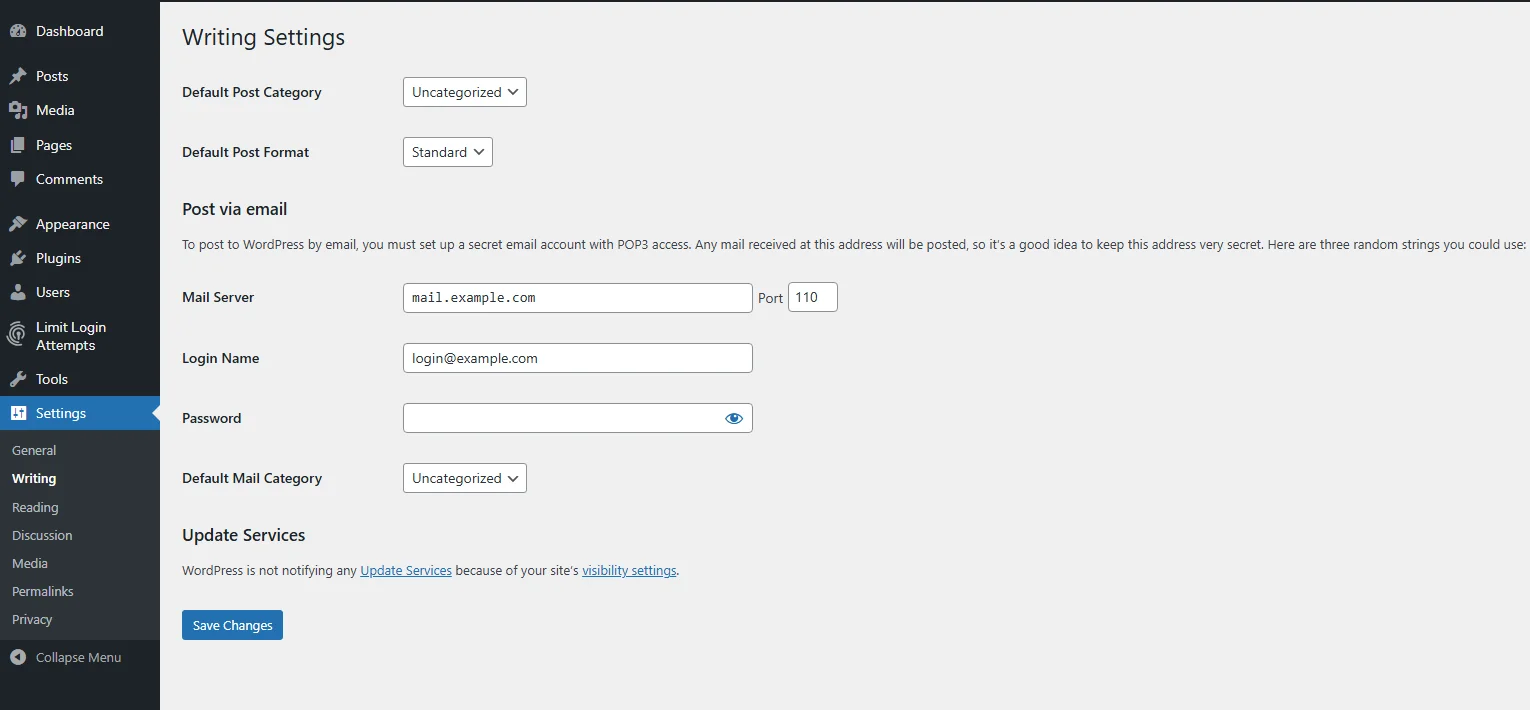This screenshot has width=1530, height=710.
Task: Click the Posts pushpin icon
Action: (18, 76)
